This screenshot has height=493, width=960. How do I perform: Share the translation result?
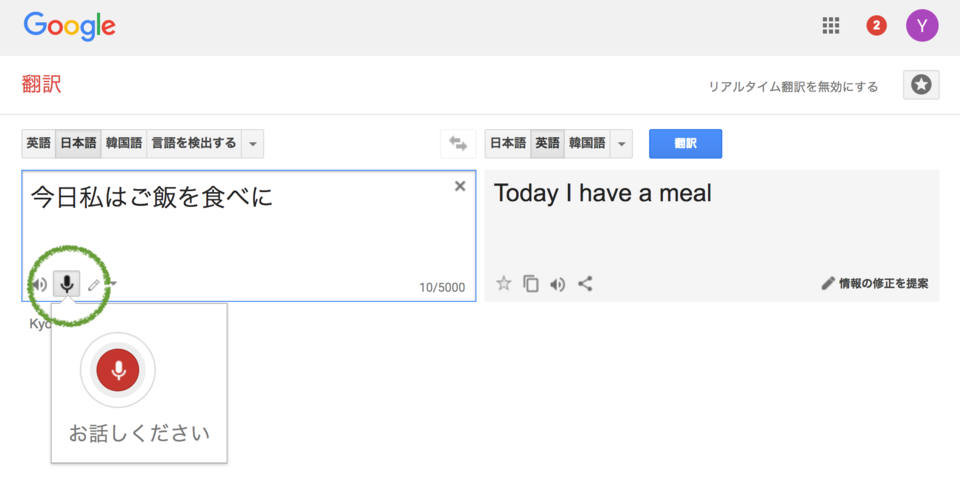pos(585,284)
